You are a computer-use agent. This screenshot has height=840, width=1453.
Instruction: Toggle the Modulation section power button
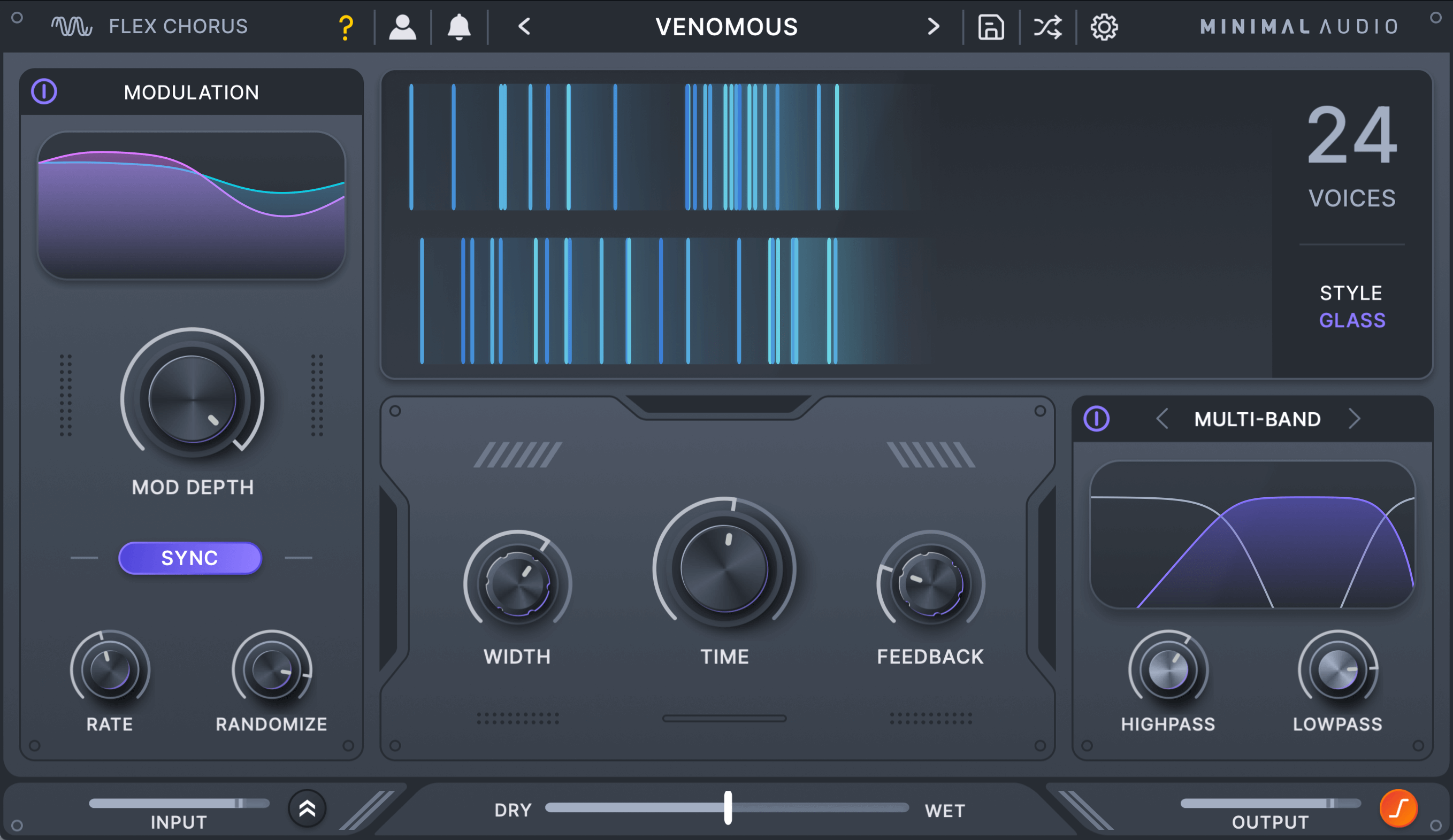44,91
